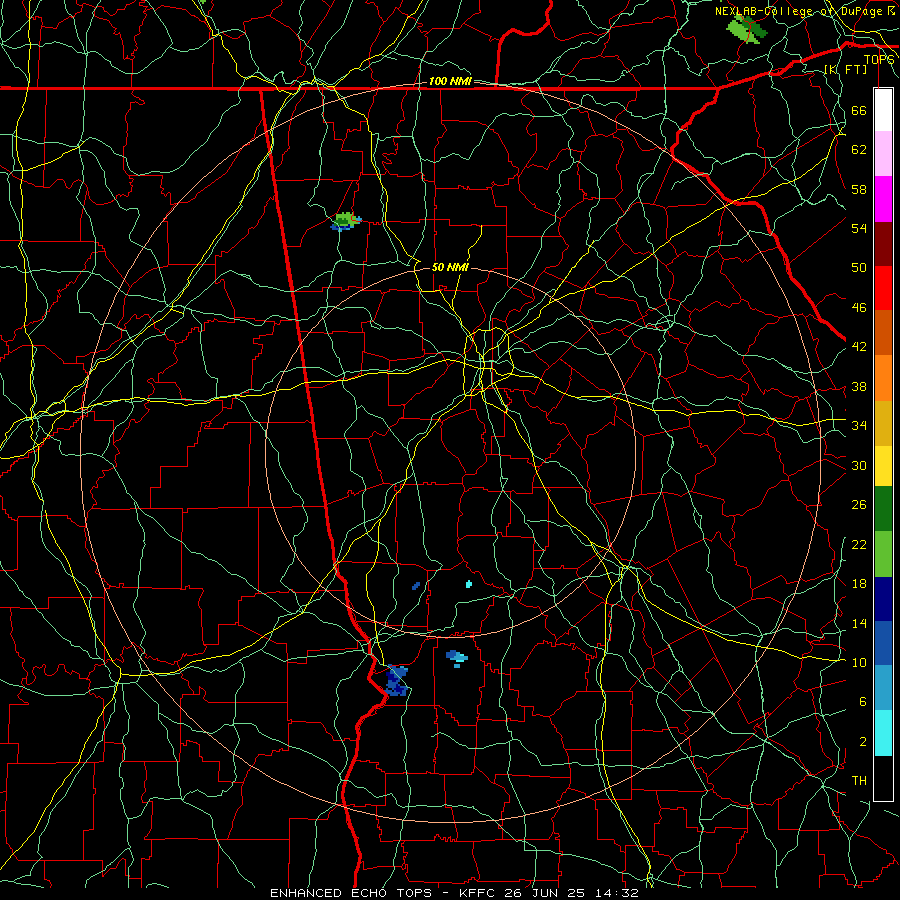The height and width of the screenshot is (900, 900).
Task: Click the "100 NMI" range ring label
Action: [x=450, y=82]
